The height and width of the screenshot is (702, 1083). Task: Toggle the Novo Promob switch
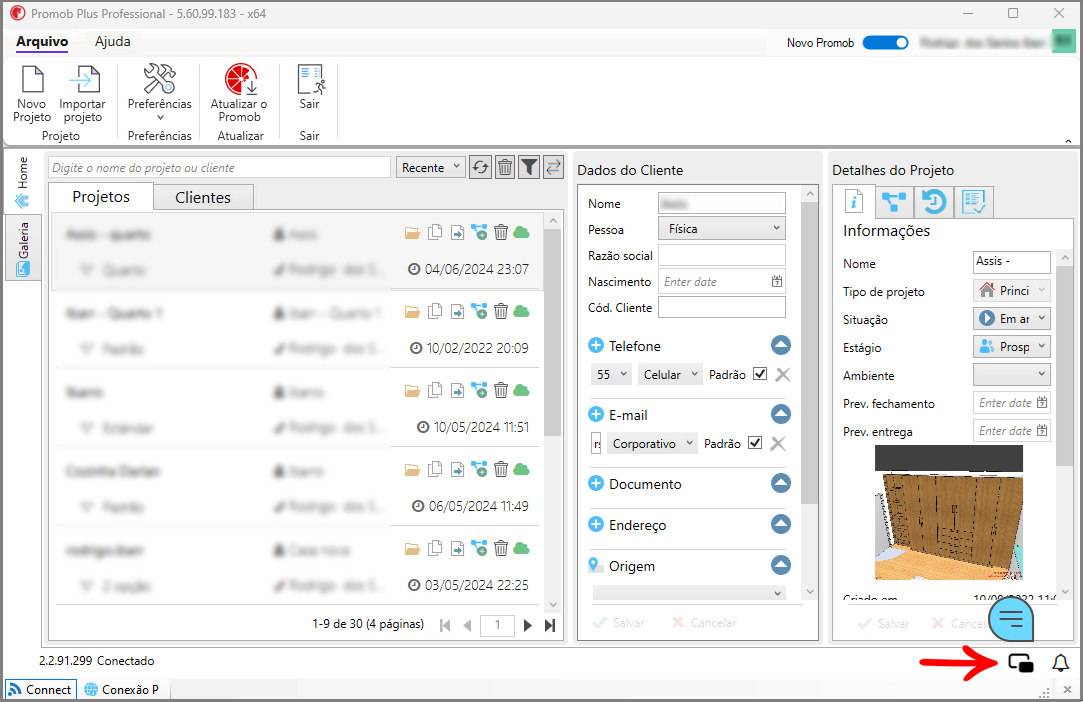pyautogui.click(x=885, y=43)
